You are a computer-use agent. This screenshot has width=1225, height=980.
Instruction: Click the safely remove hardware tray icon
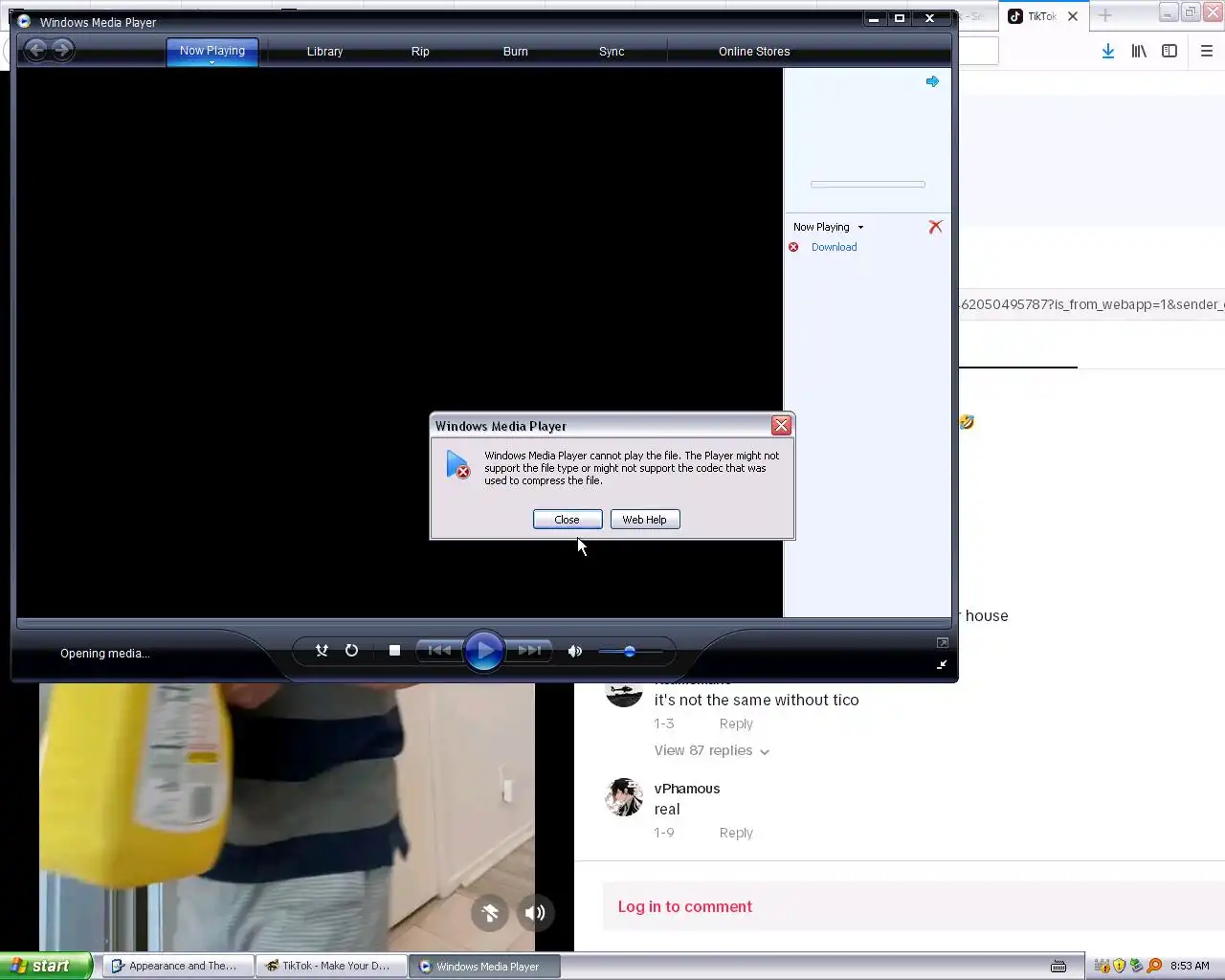click(1136, 966)
